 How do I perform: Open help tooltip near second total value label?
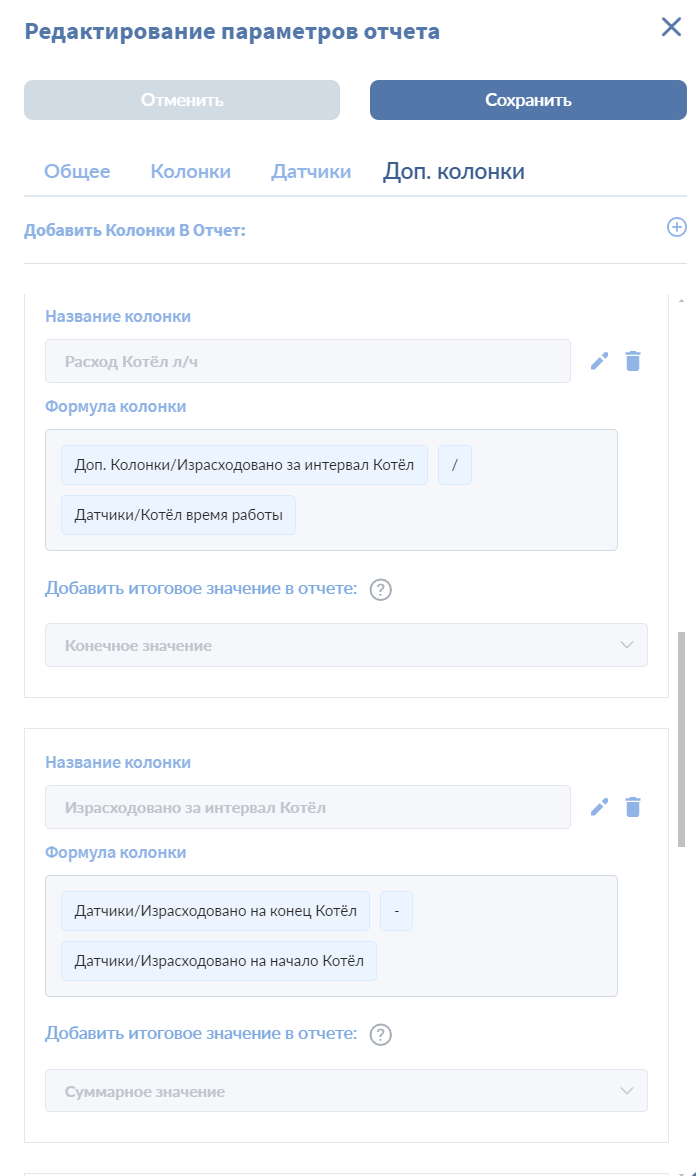(x=380, y=1035)
